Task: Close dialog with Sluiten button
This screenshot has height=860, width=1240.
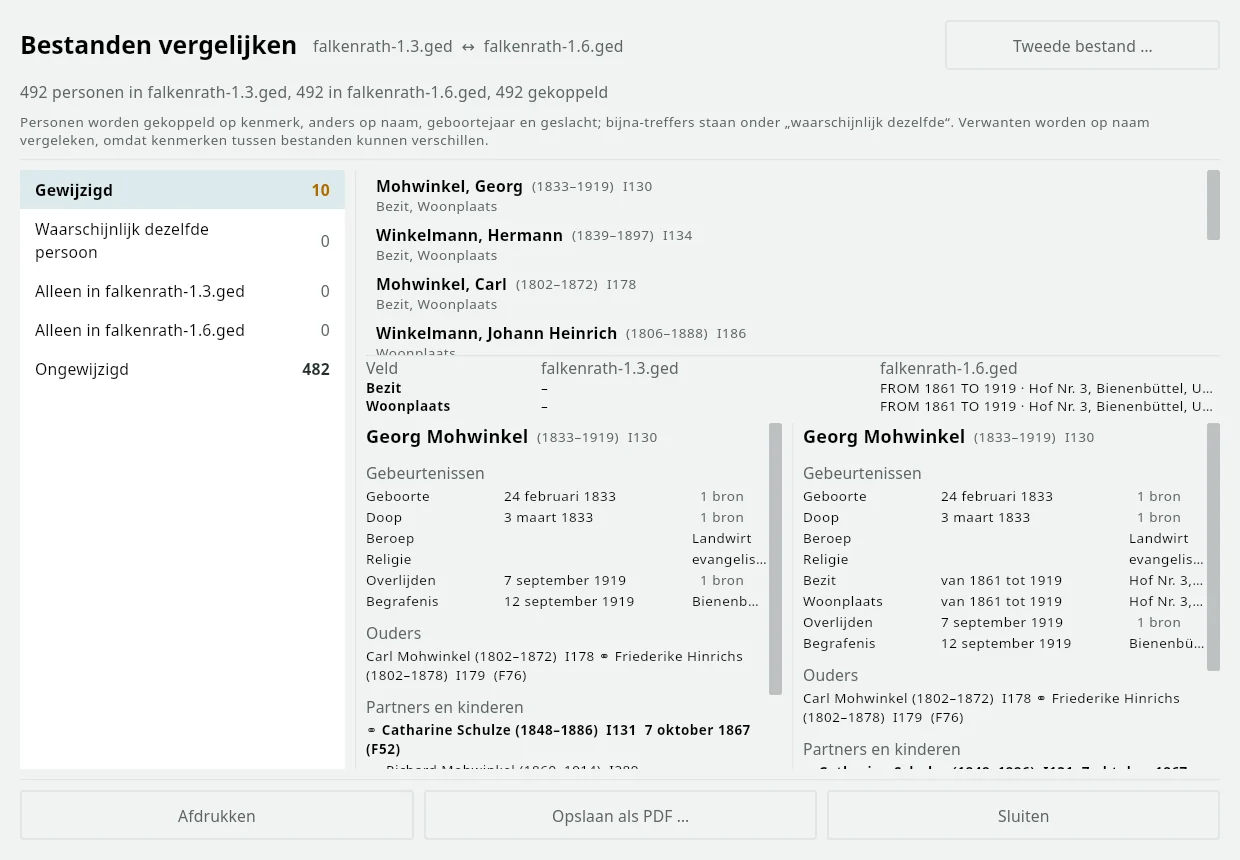Action: click(x=1023, y=816)
